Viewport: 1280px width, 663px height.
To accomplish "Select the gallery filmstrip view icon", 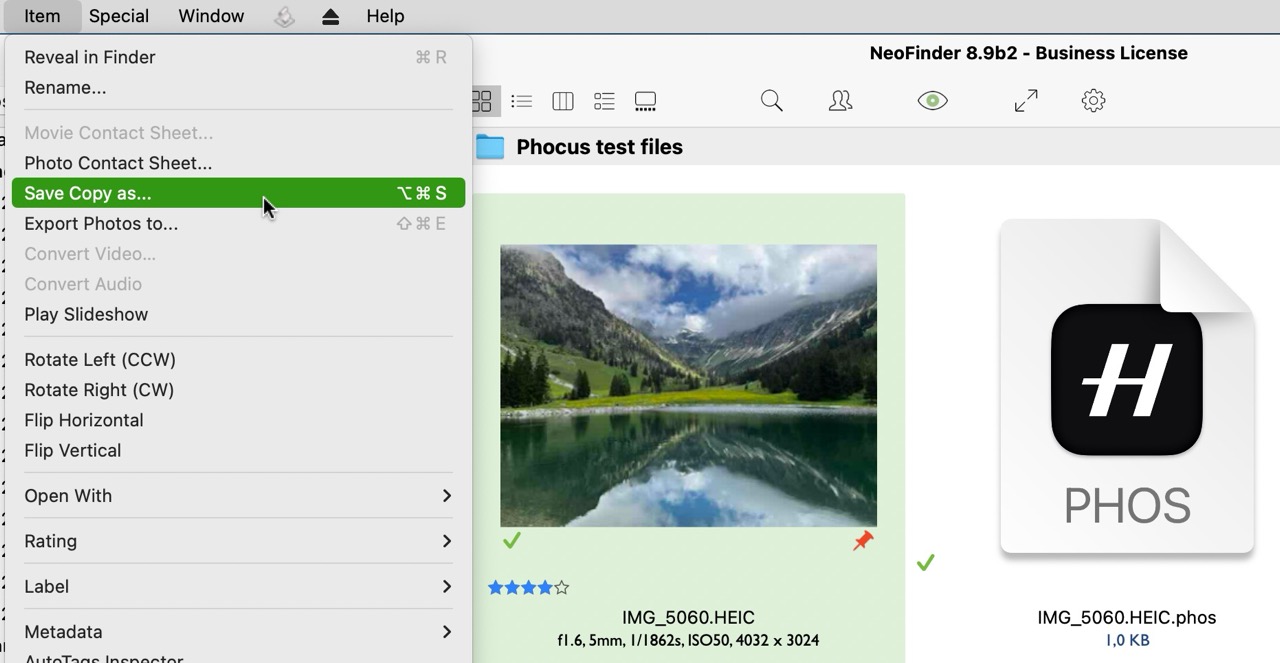I will [645, 101].
